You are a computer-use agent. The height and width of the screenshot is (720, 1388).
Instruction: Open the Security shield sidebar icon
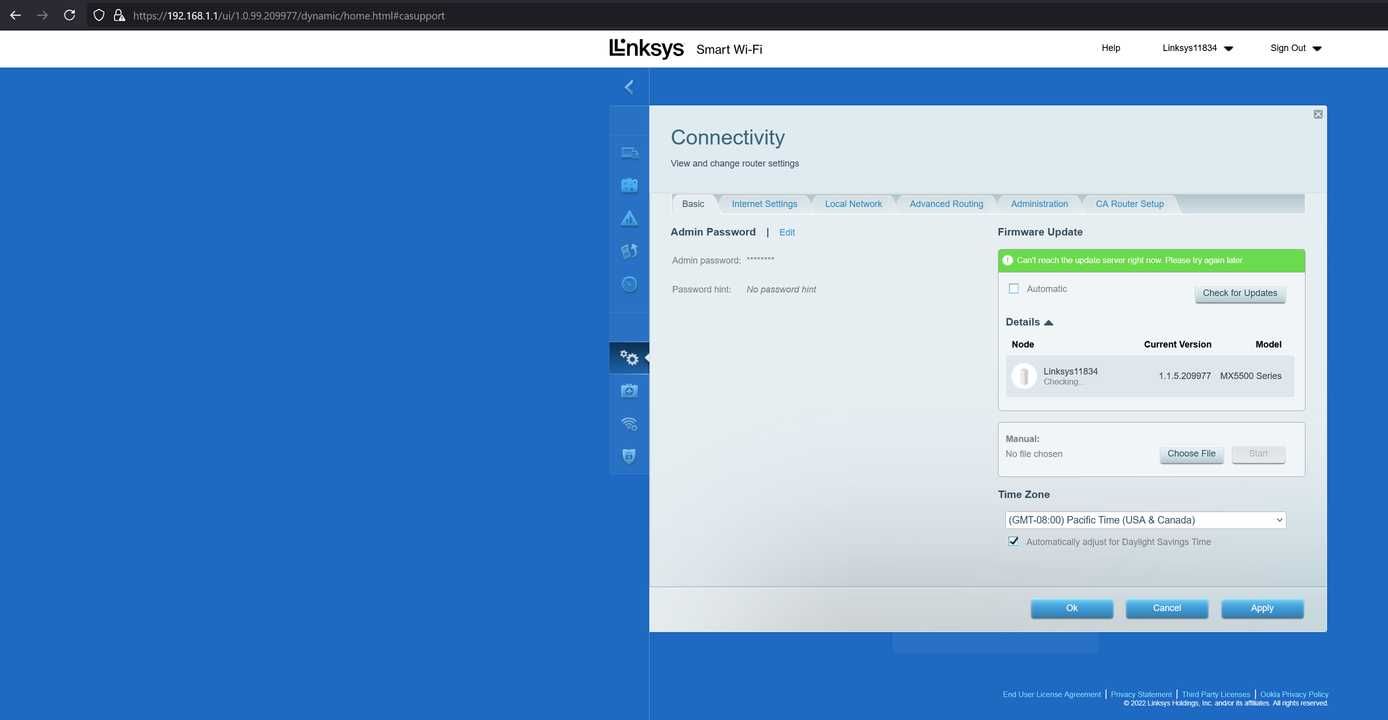pyautogui.click(x=629, y=456)
